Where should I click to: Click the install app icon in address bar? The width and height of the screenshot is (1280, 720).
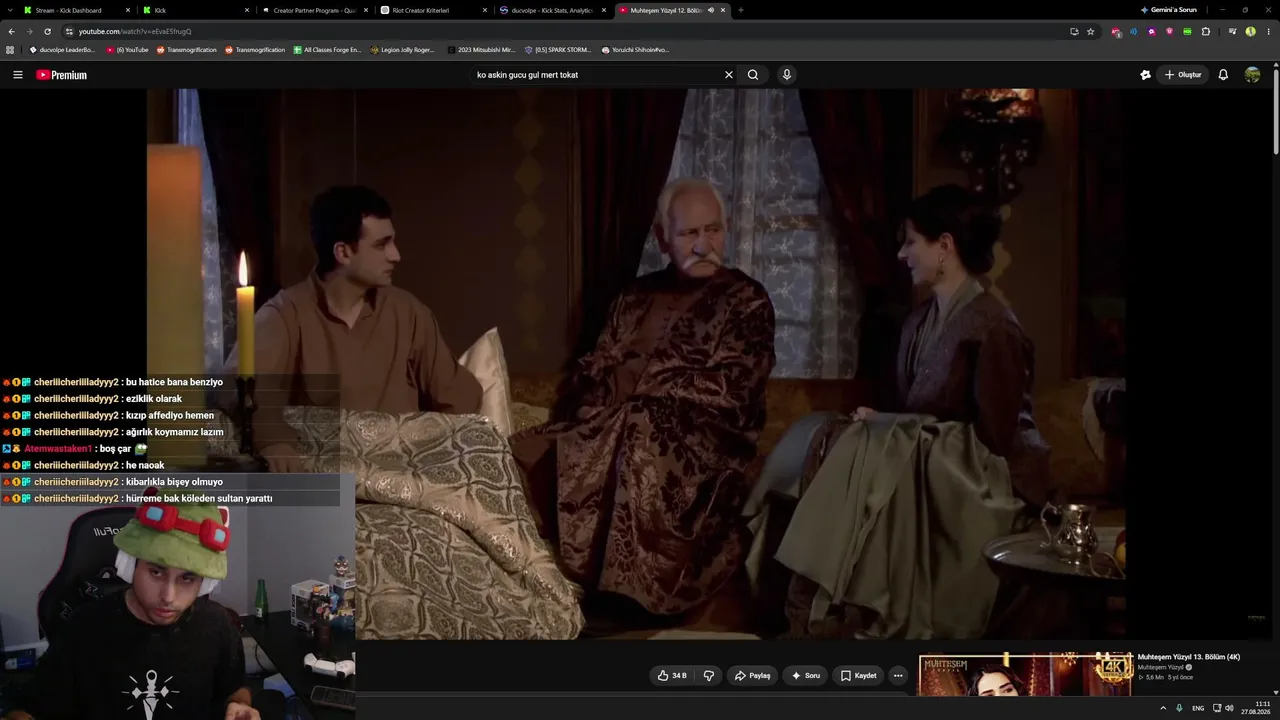tap(1074, 31)
